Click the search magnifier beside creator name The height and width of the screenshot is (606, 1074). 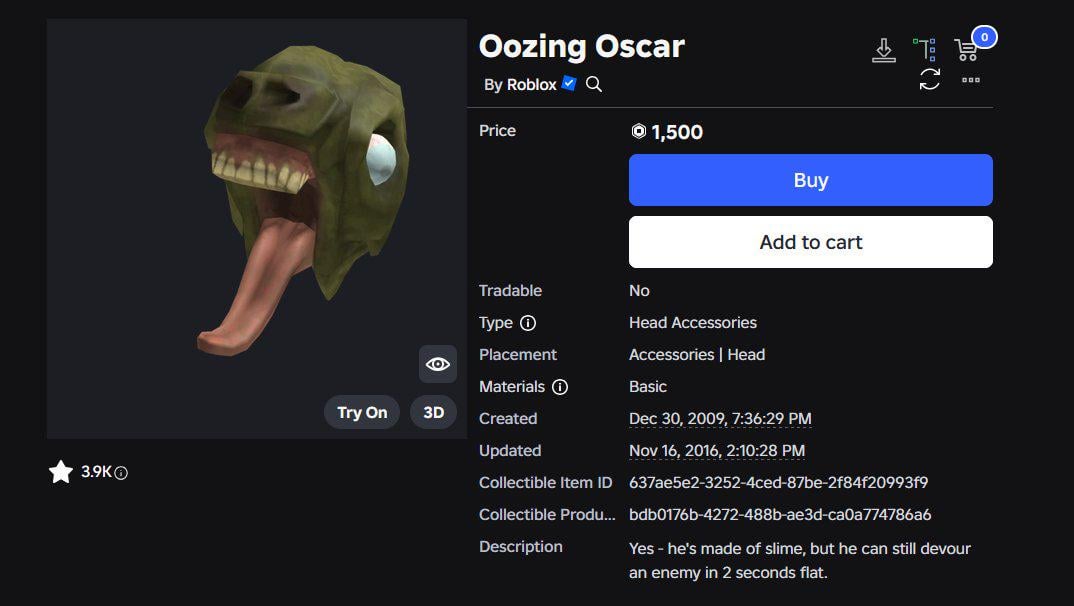coord(594,85)
